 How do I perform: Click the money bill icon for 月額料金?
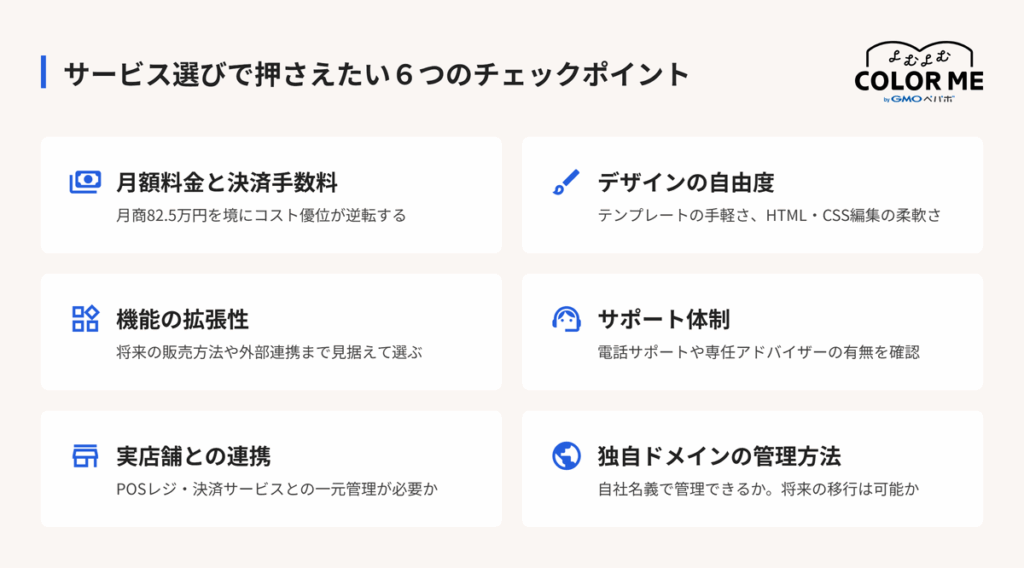point(85,182)
